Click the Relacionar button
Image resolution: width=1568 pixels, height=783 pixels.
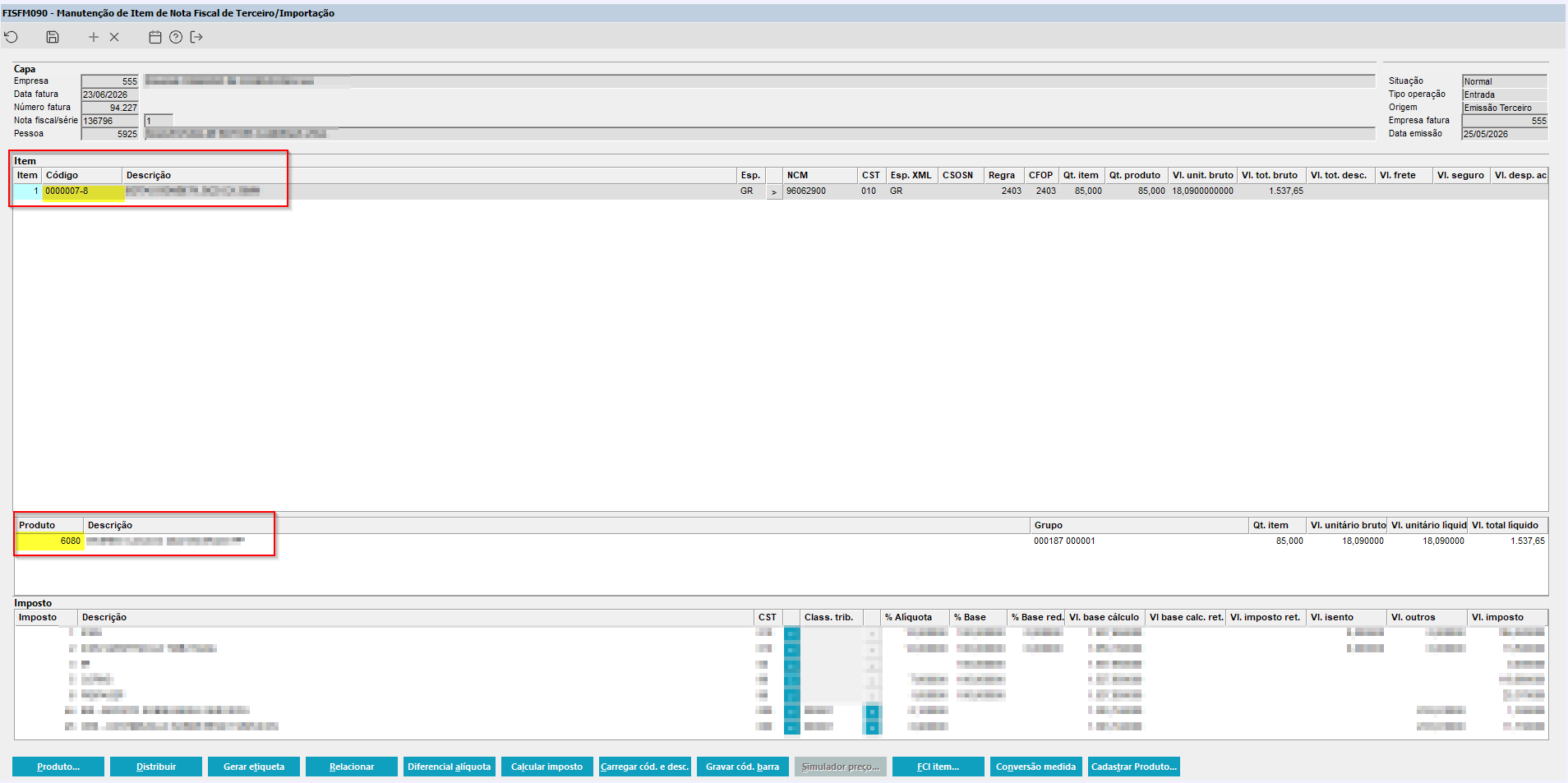click(x=352, y=767)
